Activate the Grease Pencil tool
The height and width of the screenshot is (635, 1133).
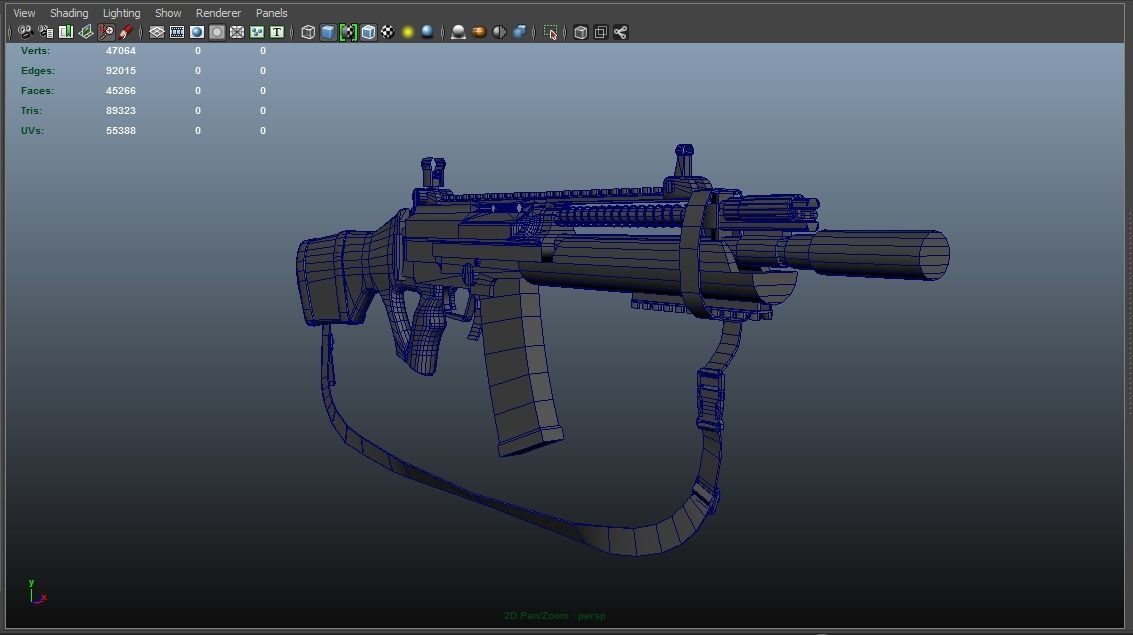[x=126, y=32]
